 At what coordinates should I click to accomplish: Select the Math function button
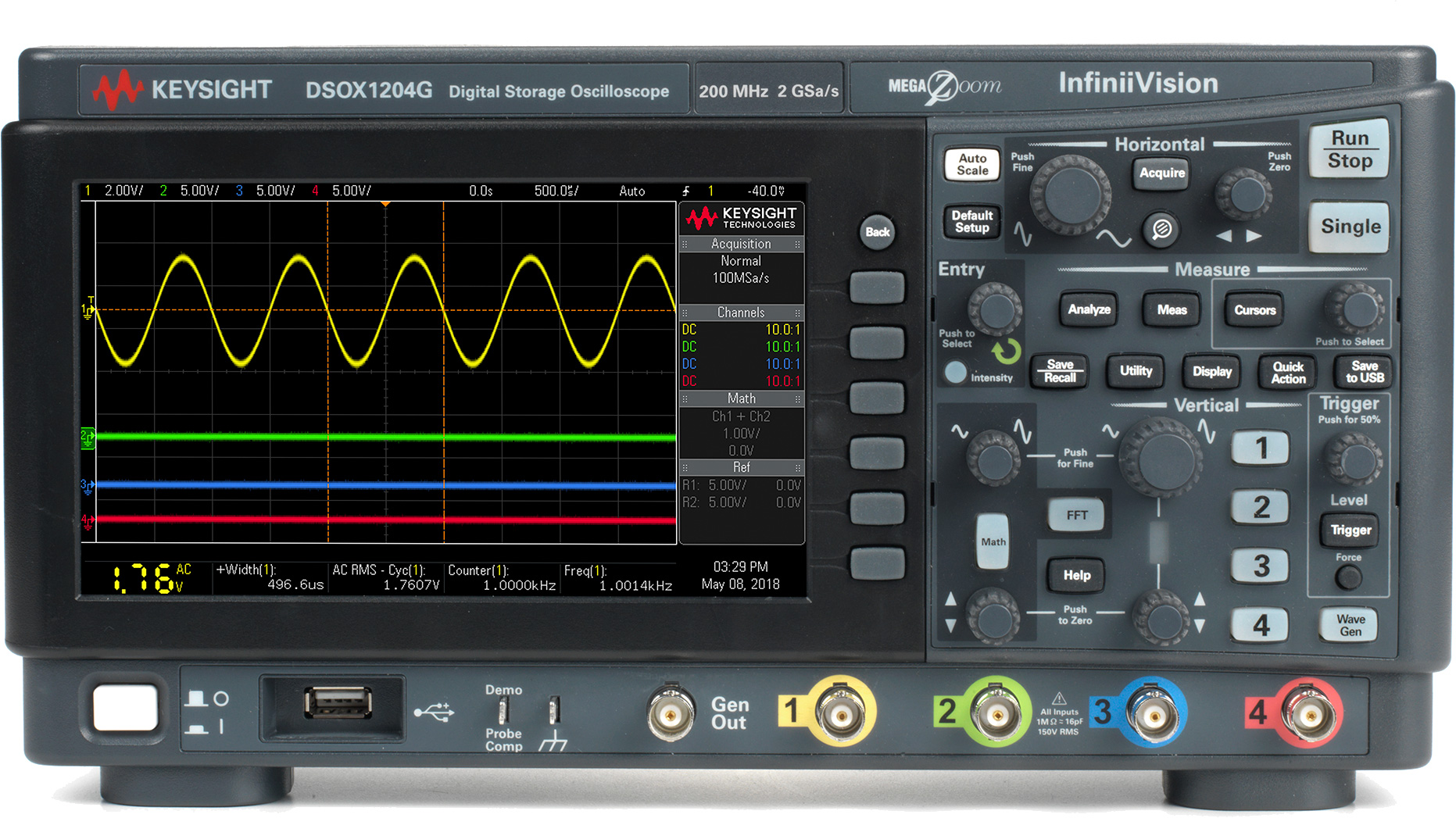[x=993, y=541]
